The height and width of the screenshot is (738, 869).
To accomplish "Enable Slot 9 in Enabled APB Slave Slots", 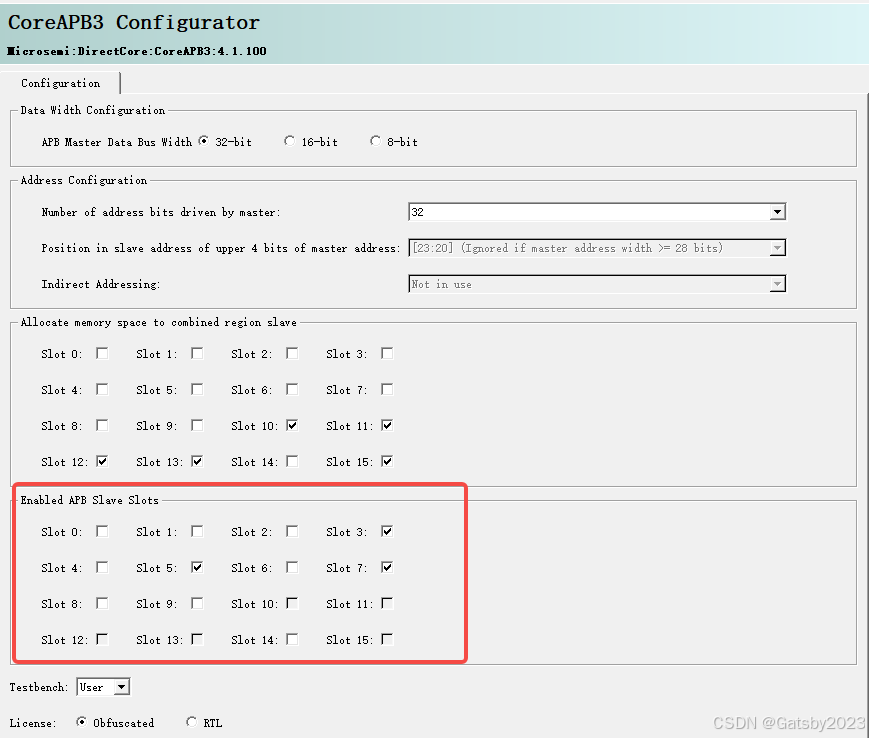I will tap(197, 603).
